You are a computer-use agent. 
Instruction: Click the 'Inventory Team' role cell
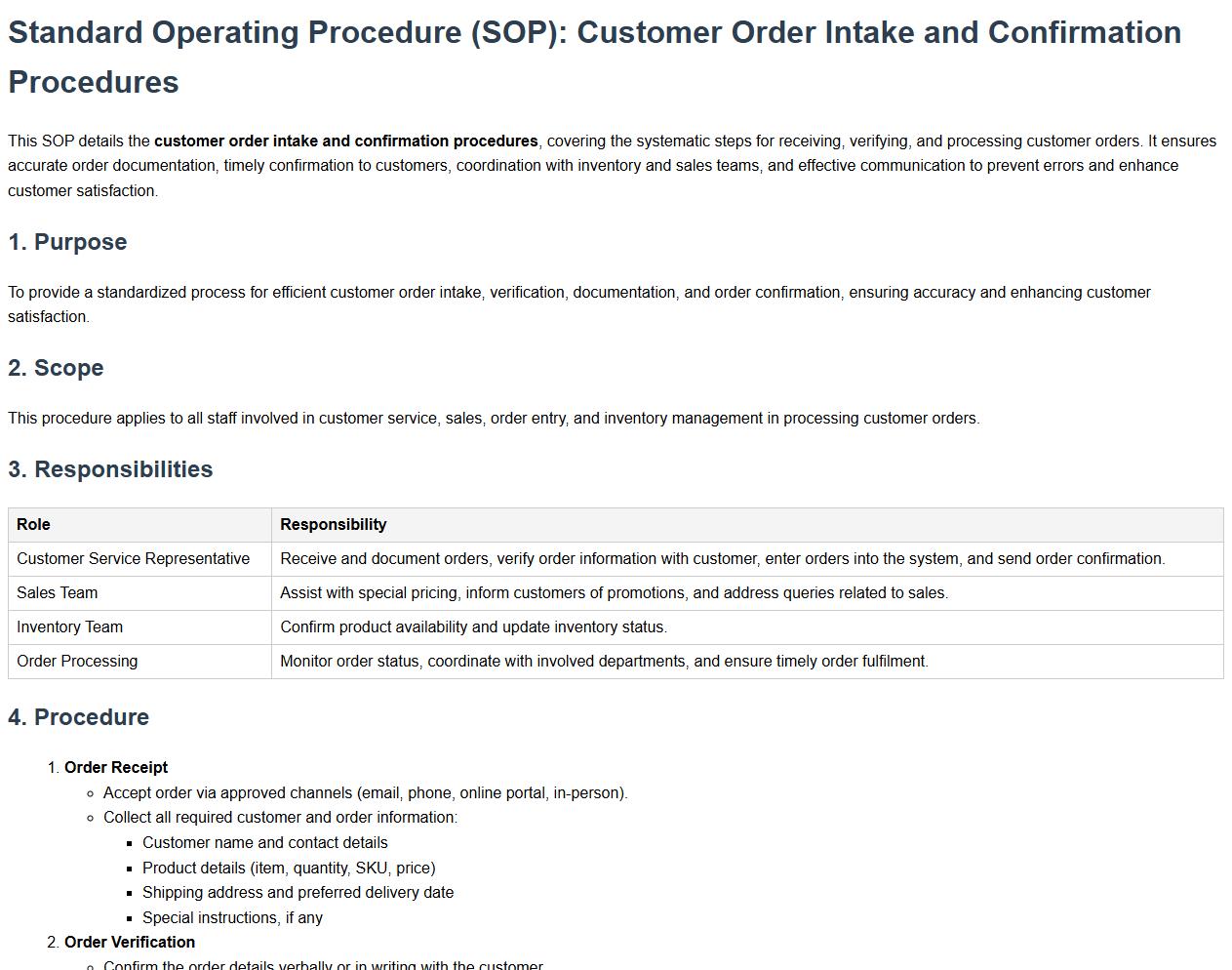pos(69,627)
